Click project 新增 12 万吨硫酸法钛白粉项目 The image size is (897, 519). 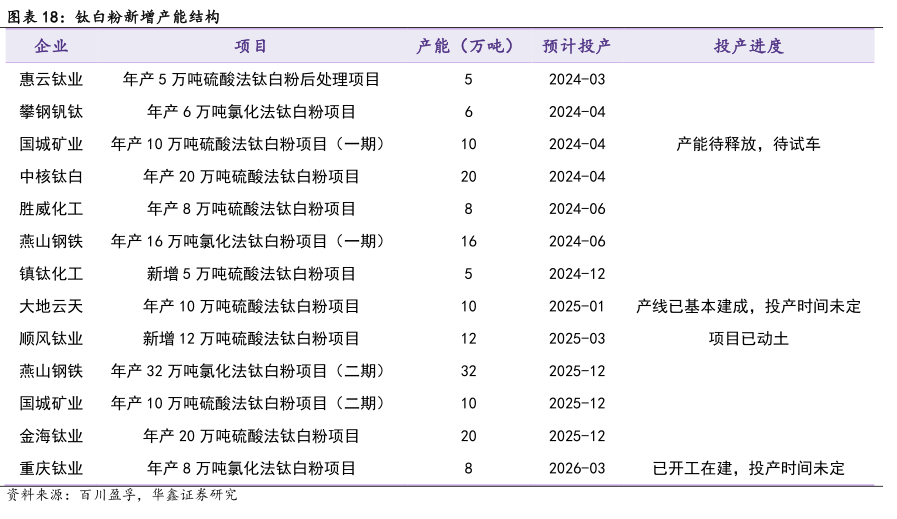(x=251, y=339)
